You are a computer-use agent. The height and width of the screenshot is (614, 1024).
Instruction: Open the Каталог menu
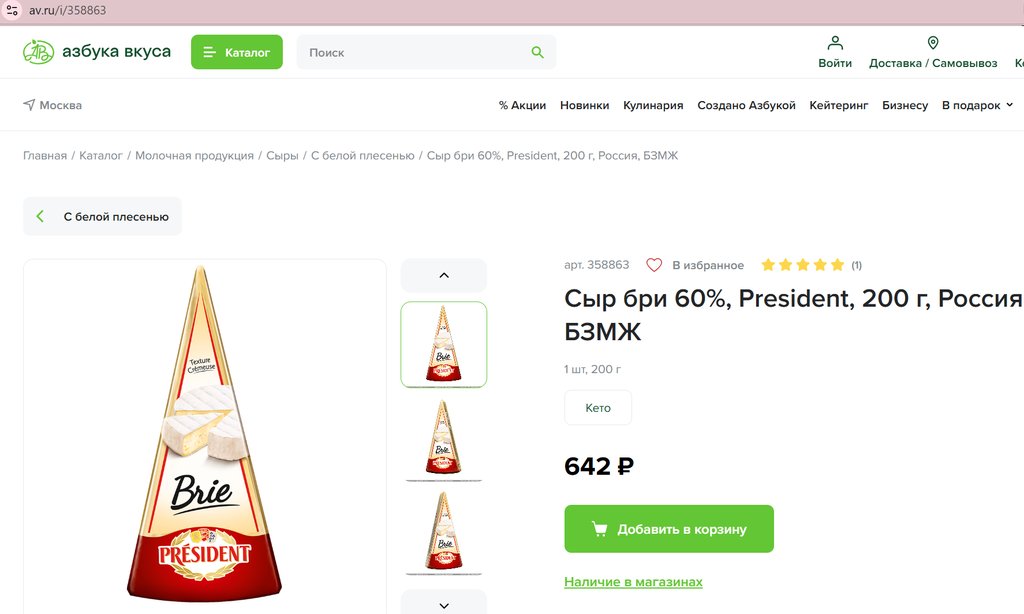[x=237, y=52]
